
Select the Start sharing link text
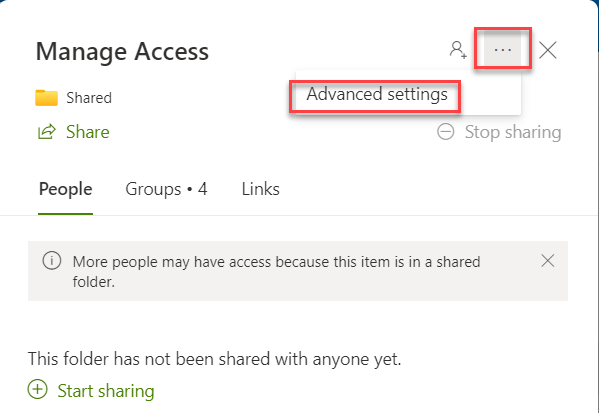pyautogui.click(x=106, y=391)
